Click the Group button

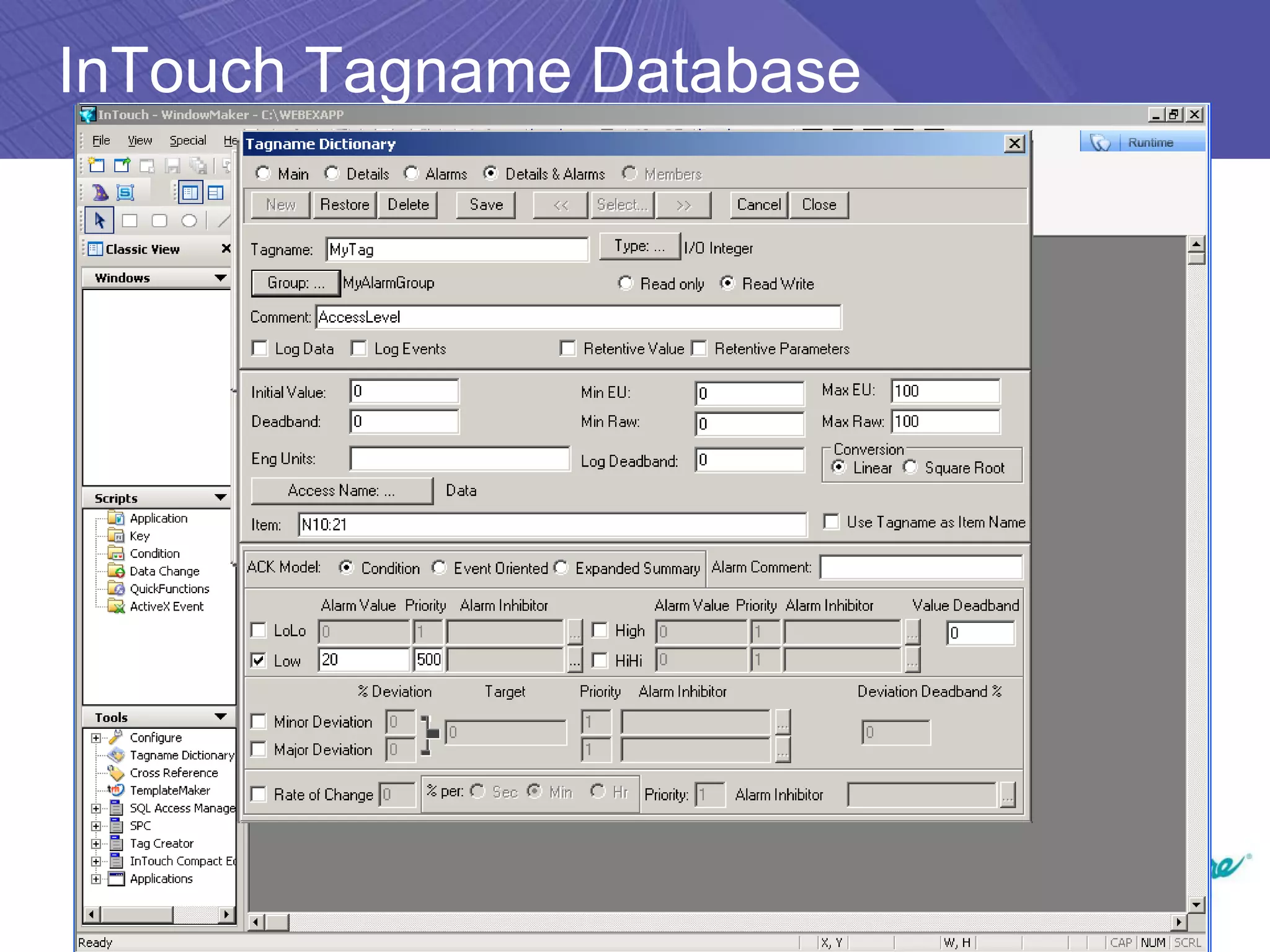(x=296, y=283)
